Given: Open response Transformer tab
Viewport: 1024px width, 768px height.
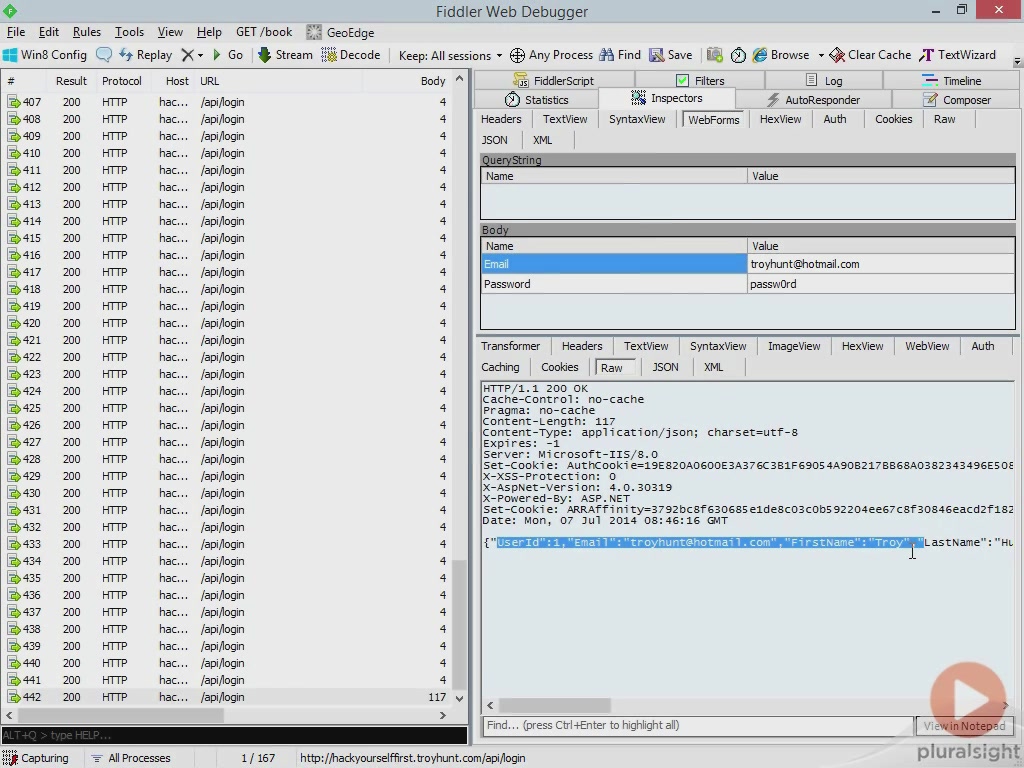Looking at the screenshot, I should pyautogui.click(x=510, y=346).
